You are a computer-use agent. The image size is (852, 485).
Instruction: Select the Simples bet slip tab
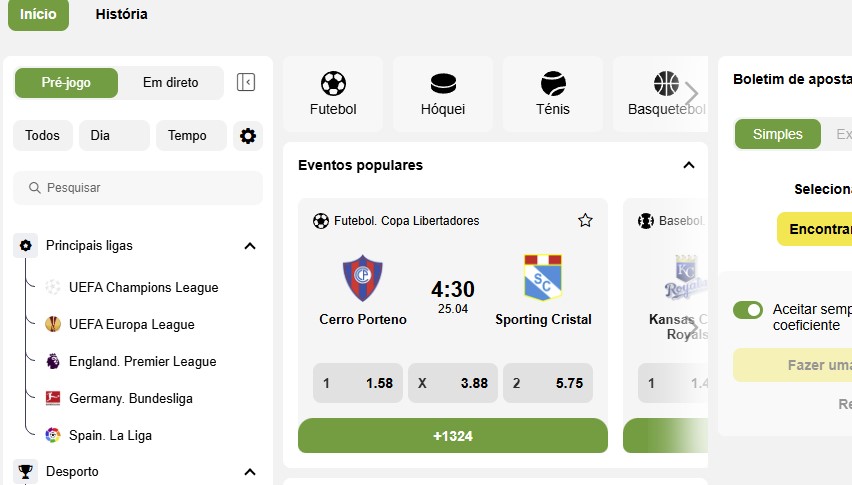[778, 134]
